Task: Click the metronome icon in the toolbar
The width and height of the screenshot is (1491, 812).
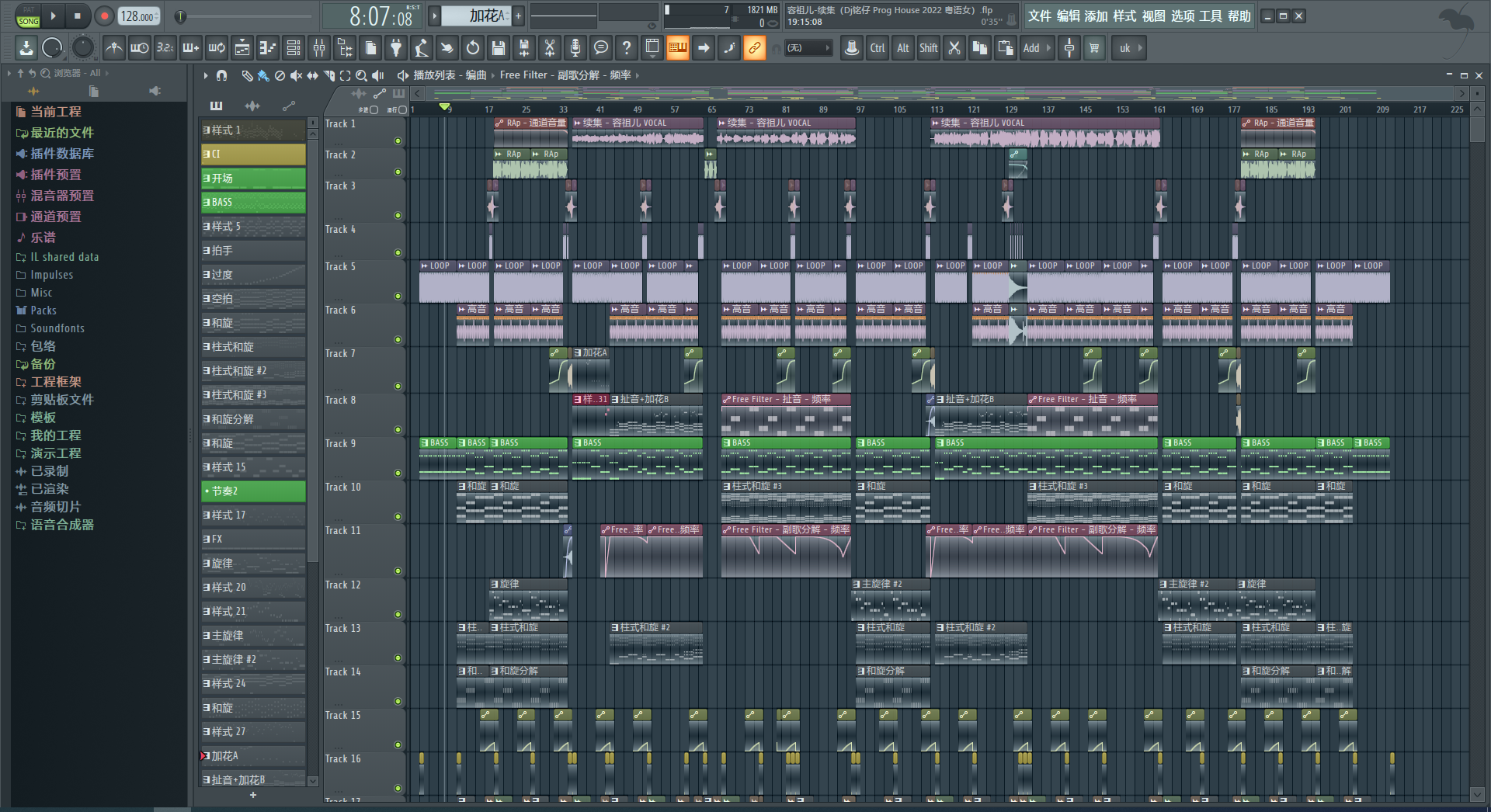Action: (x=114, y=48)
